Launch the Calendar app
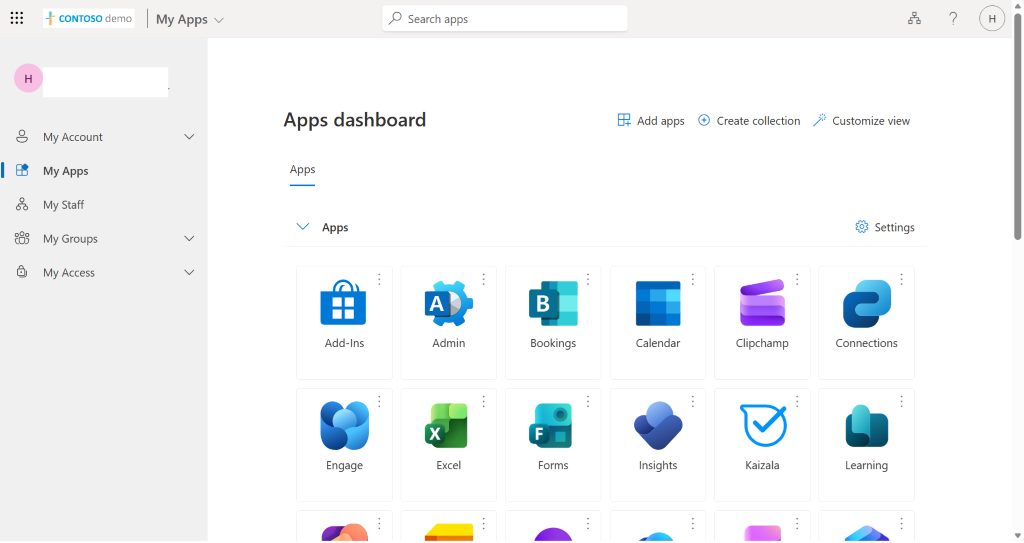This screenshot has width=1024, height=543. click(x=658, y=322)
